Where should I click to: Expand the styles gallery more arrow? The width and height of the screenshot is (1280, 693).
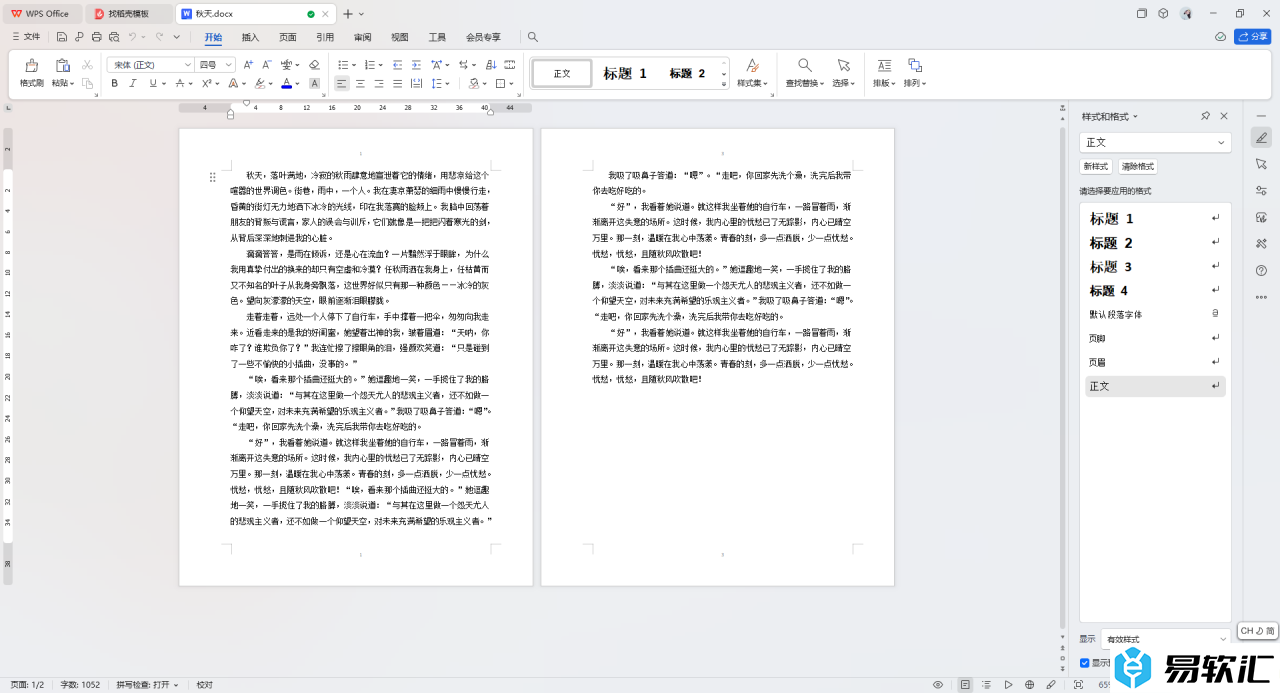724,85
